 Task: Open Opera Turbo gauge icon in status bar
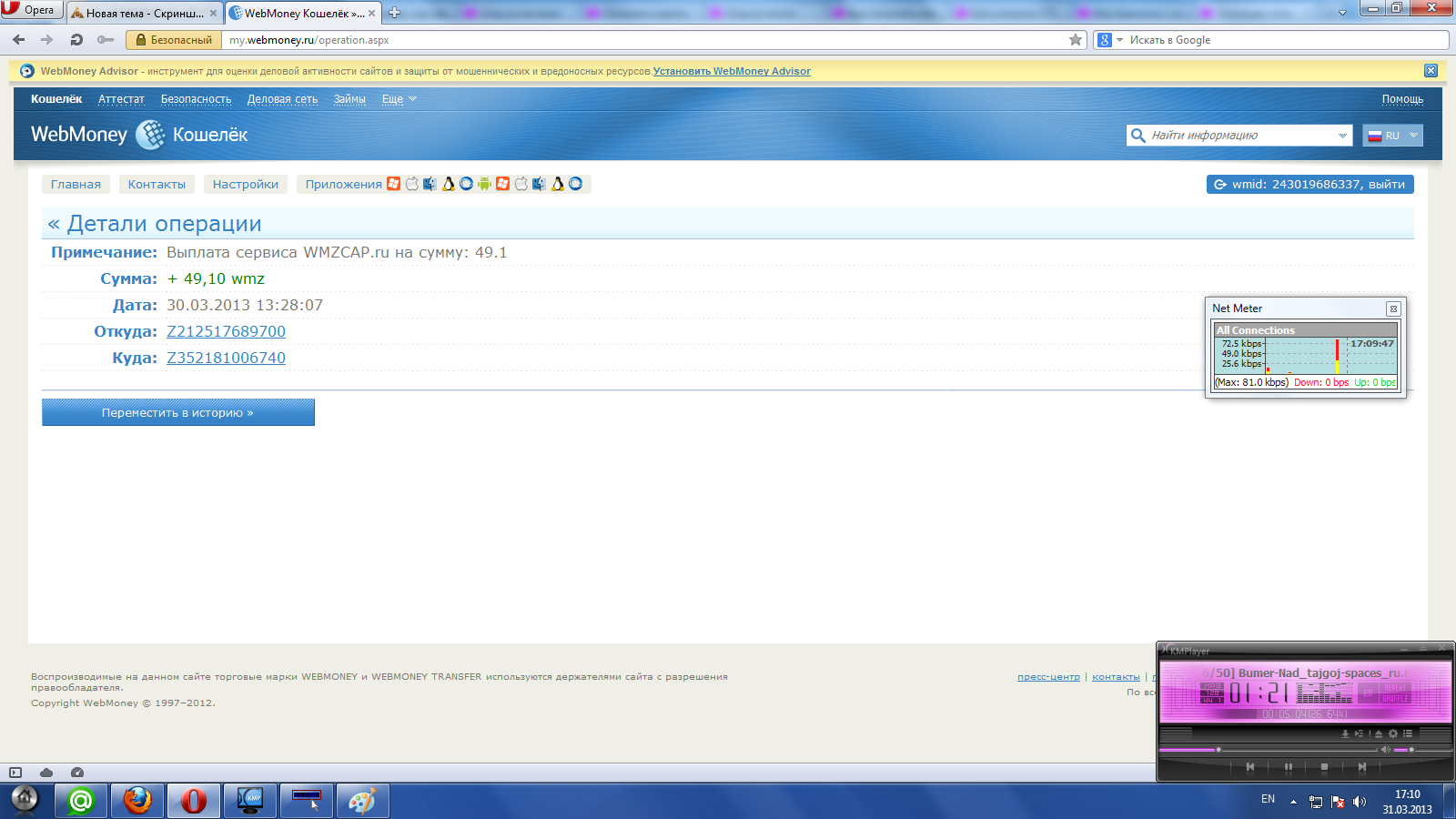[77, 773]
